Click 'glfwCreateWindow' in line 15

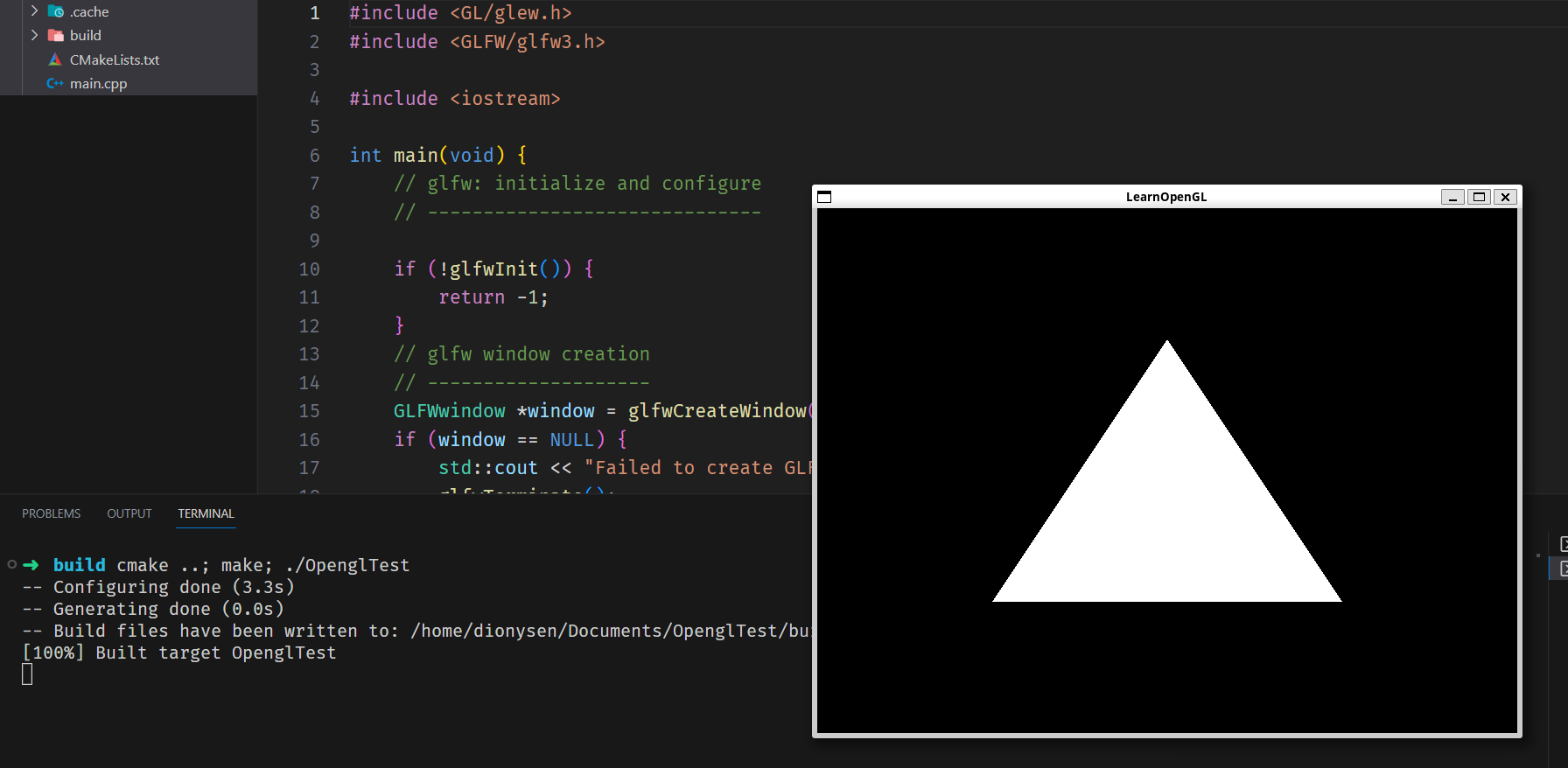[717, 411]
